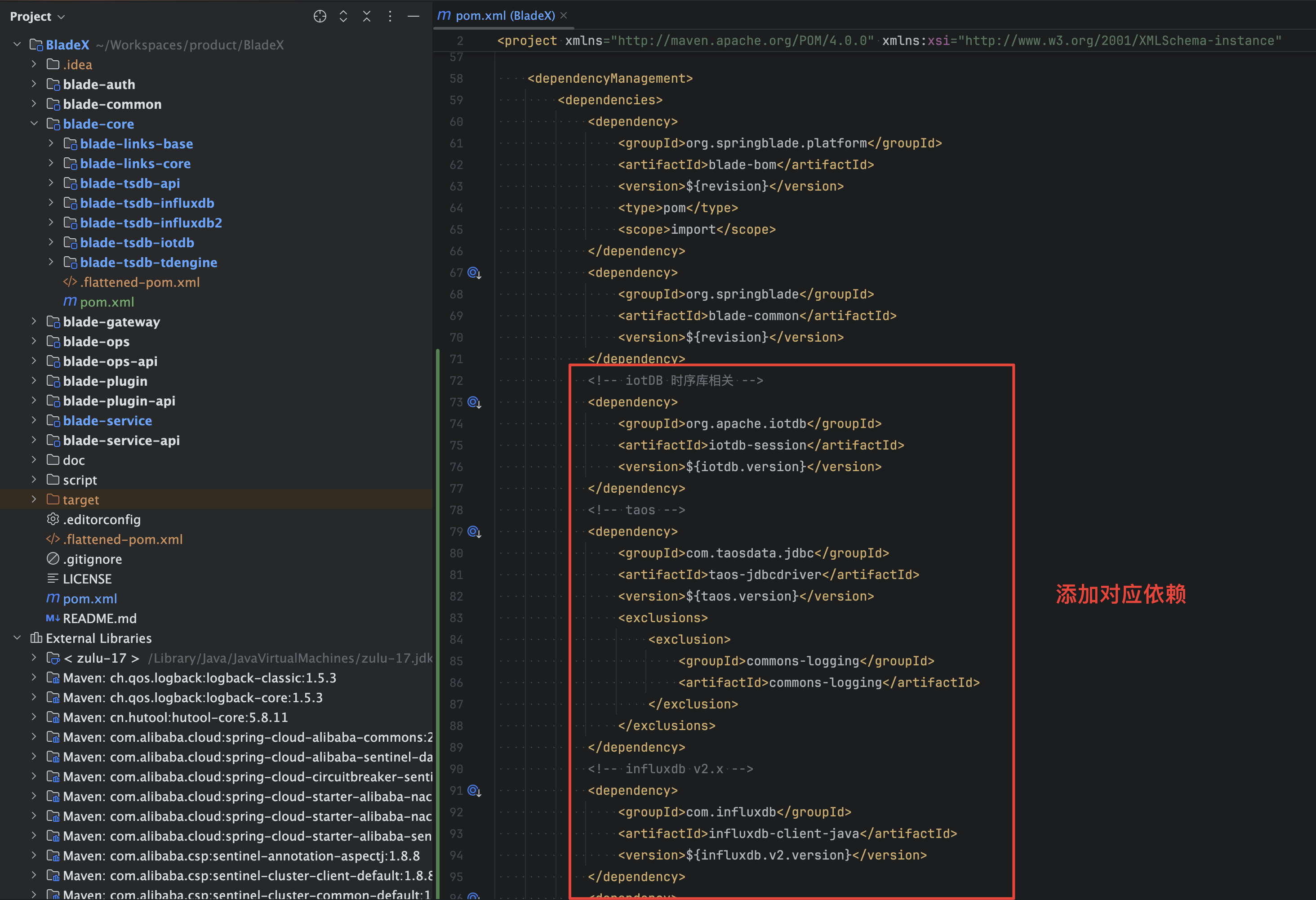Click the iotDB 时序库相关 comment
This screenshot has width=1316, height=900.
click(x=675, y=381)
